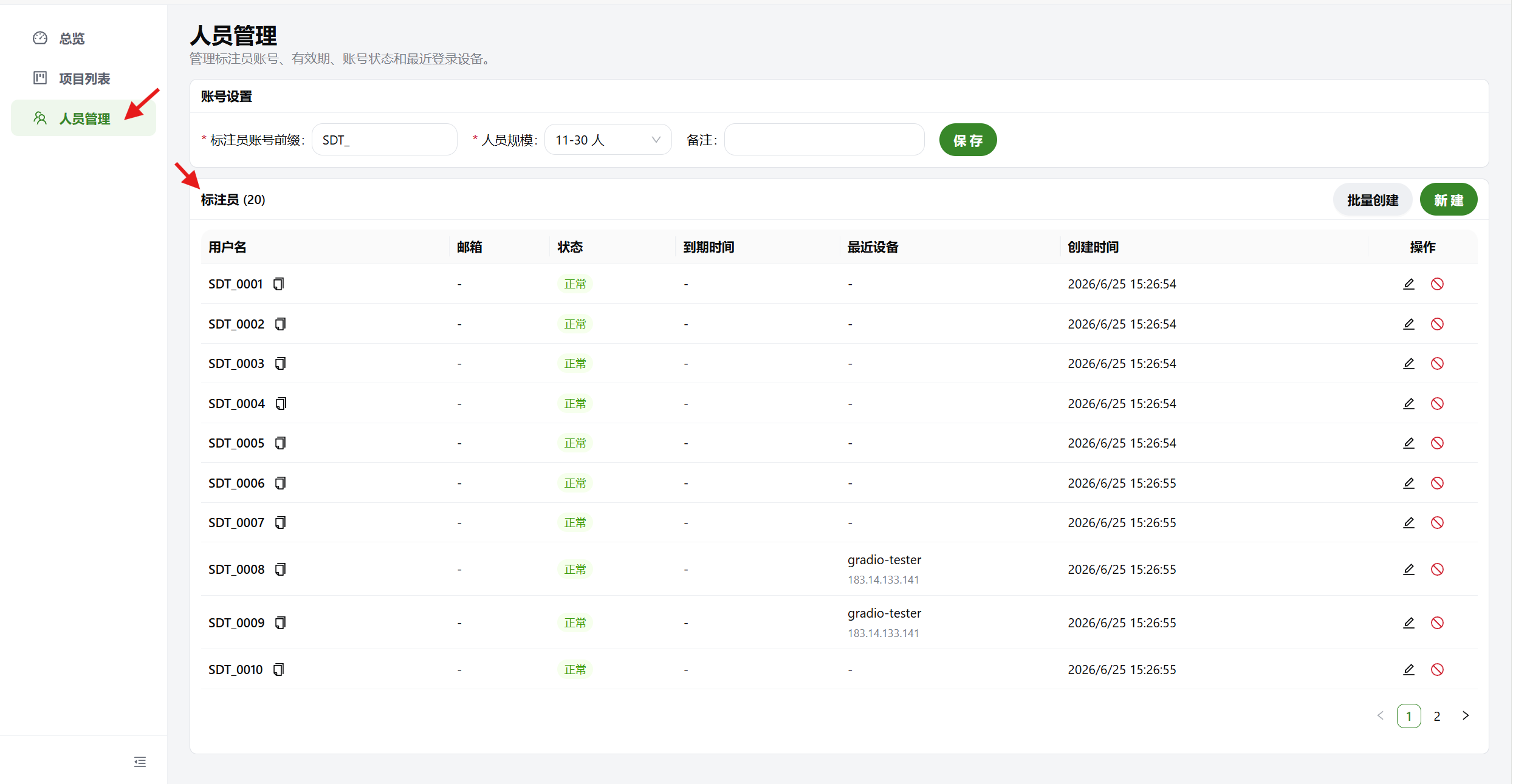Click previous page arrow

[1380, 716]
